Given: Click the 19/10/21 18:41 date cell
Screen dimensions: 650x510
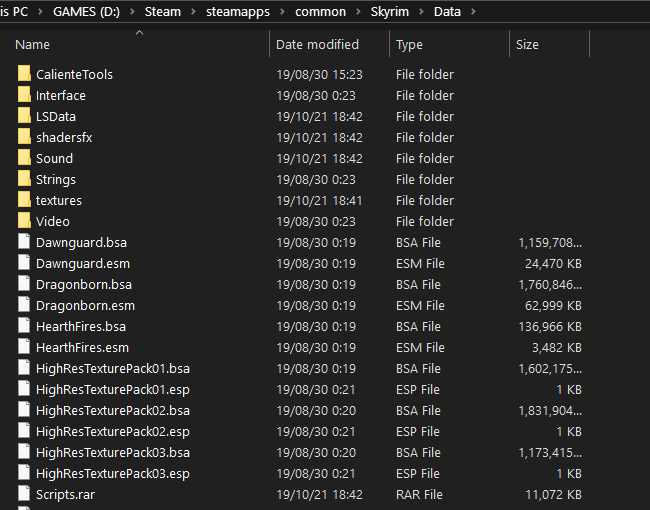Looking at the screenshot, I should [319, 200].
